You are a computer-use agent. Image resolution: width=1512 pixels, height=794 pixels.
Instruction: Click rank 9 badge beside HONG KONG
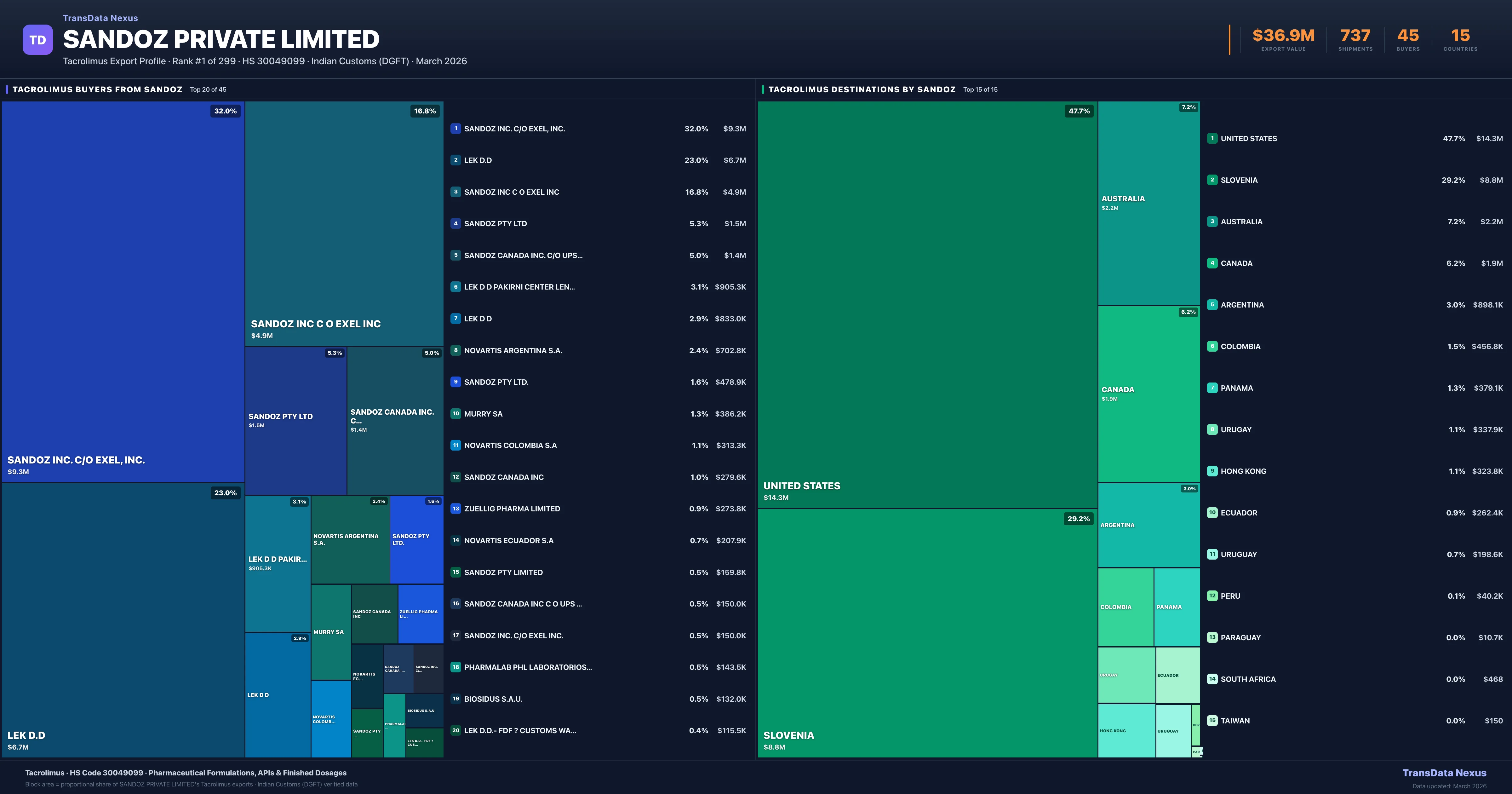[x=1212, y=471]
